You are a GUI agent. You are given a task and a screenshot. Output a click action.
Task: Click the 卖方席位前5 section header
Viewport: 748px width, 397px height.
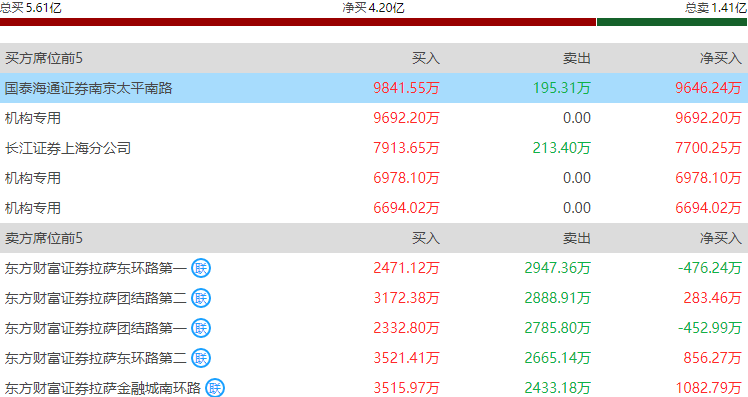point(43,238)
